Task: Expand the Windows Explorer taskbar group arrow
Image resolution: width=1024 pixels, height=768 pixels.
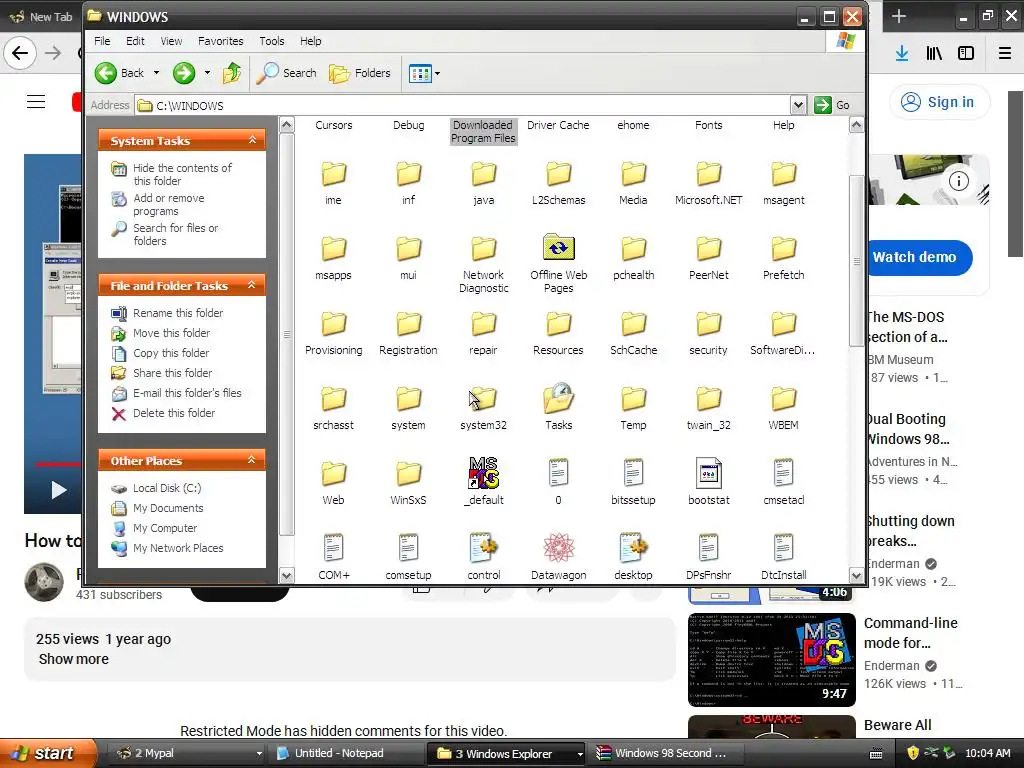Action: point(579,754)
